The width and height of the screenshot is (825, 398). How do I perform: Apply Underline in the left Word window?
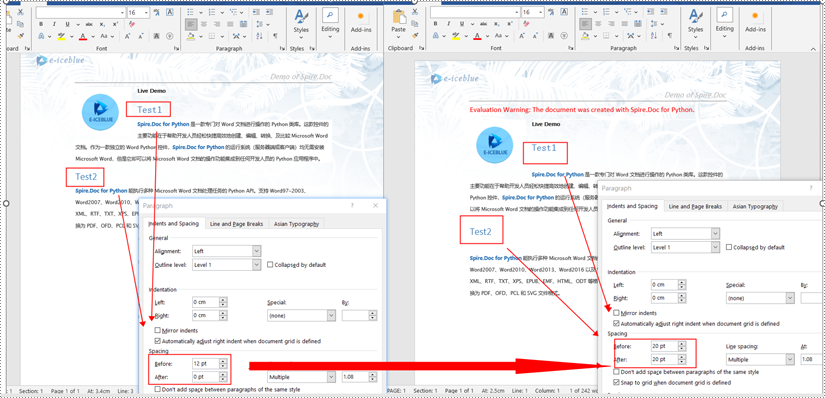click(67, 24)
